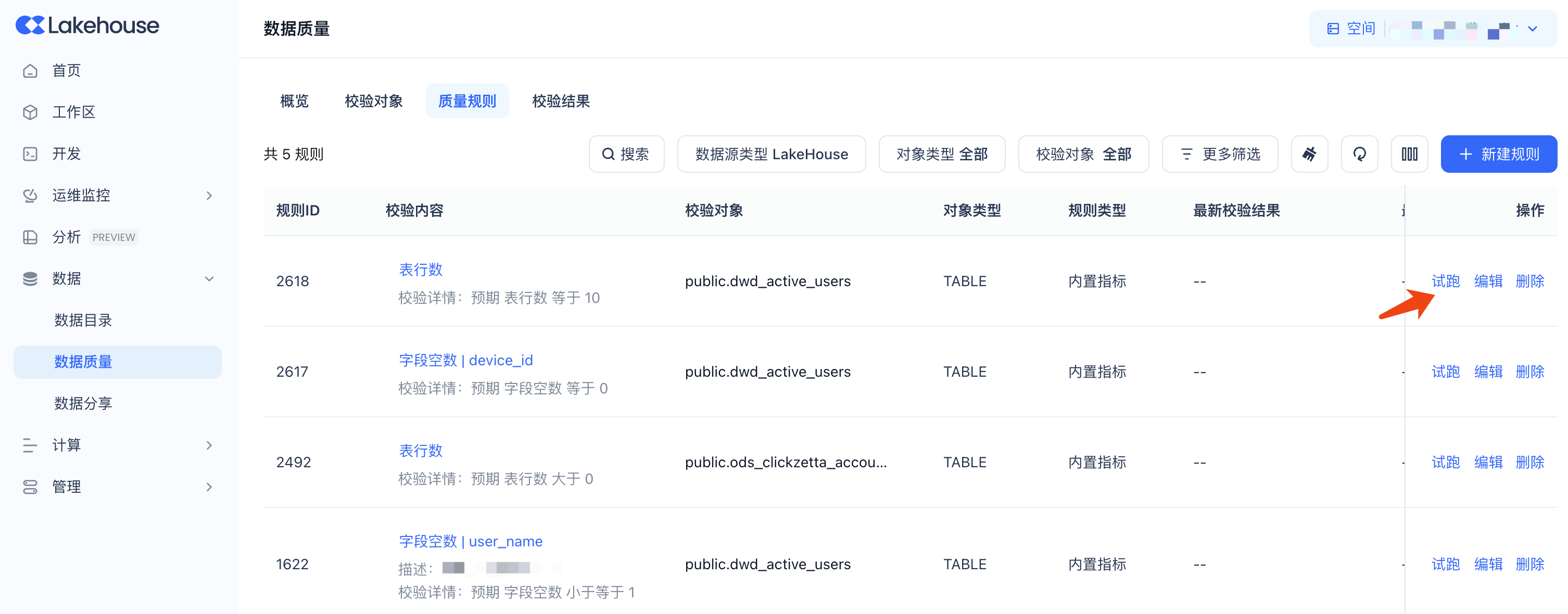Switch to the 概览 tab
The width and height of the screenshot is (1568, 614).
[x=294, y=101]
